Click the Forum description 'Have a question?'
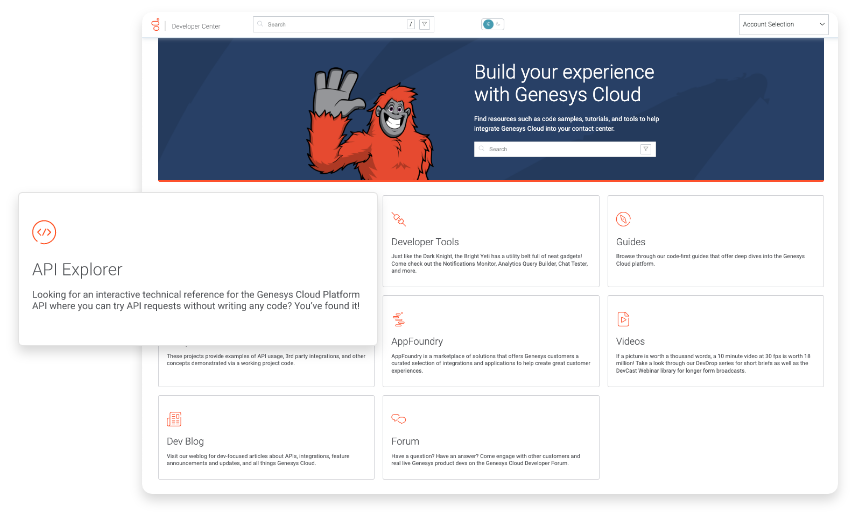 click(x=485, y=460)
